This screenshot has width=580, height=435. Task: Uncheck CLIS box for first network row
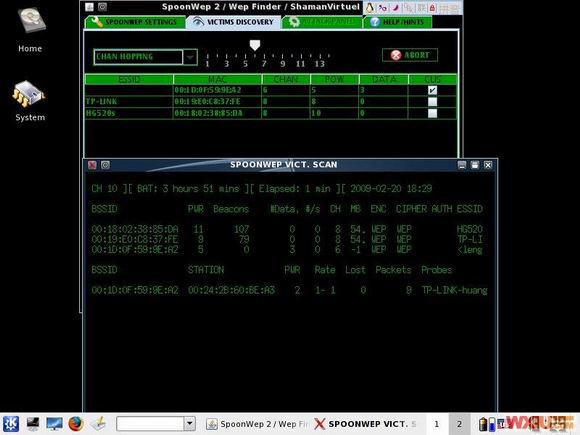point(432,90)
